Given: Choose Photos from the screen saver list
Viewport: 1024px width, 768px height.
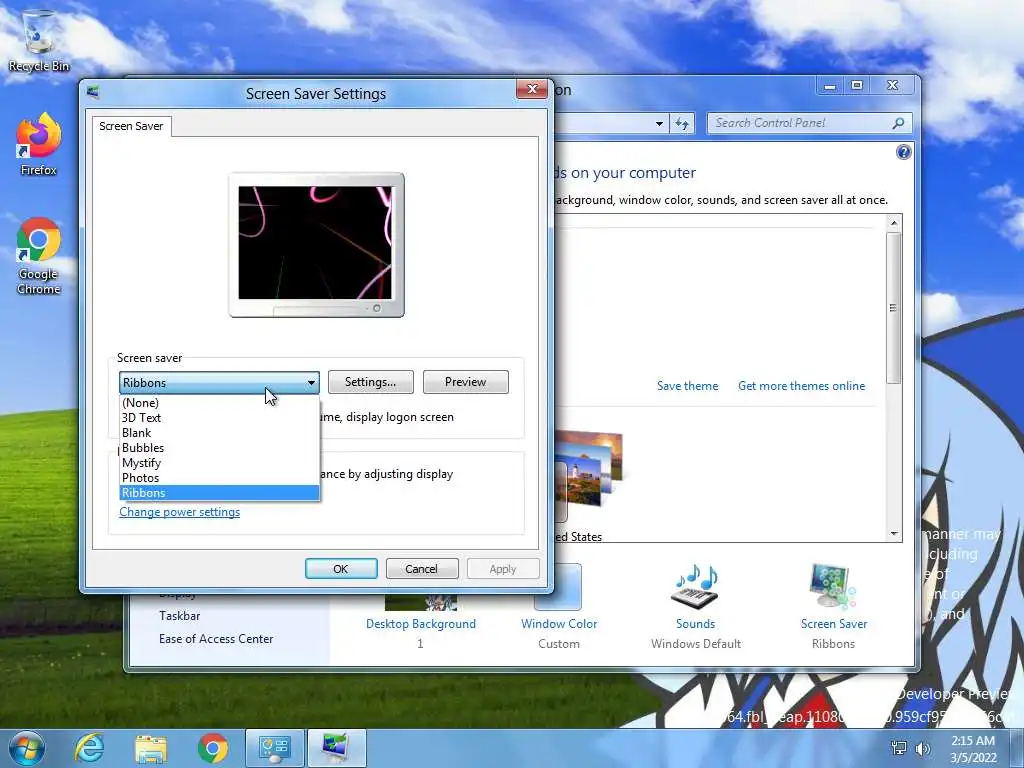Looking at the screenshot, I should click(x=219, y=478).
